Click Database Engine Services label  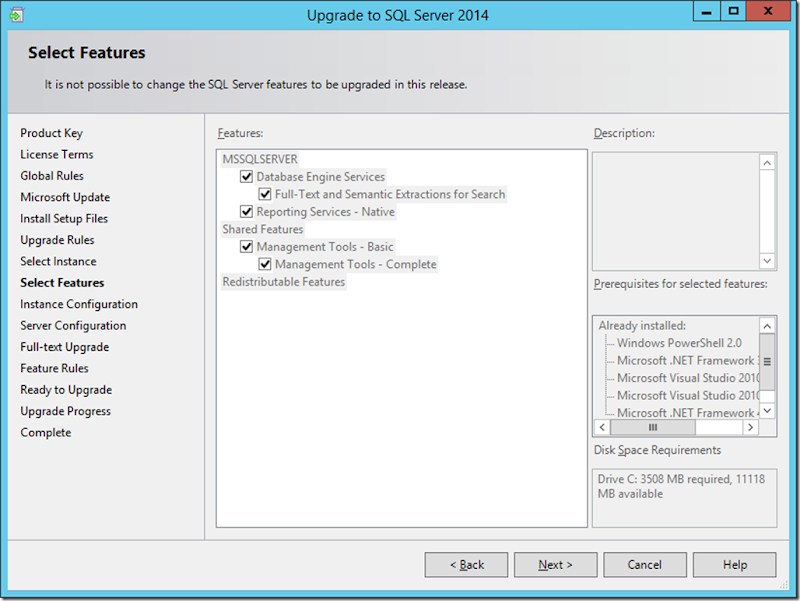pos(320,177)
